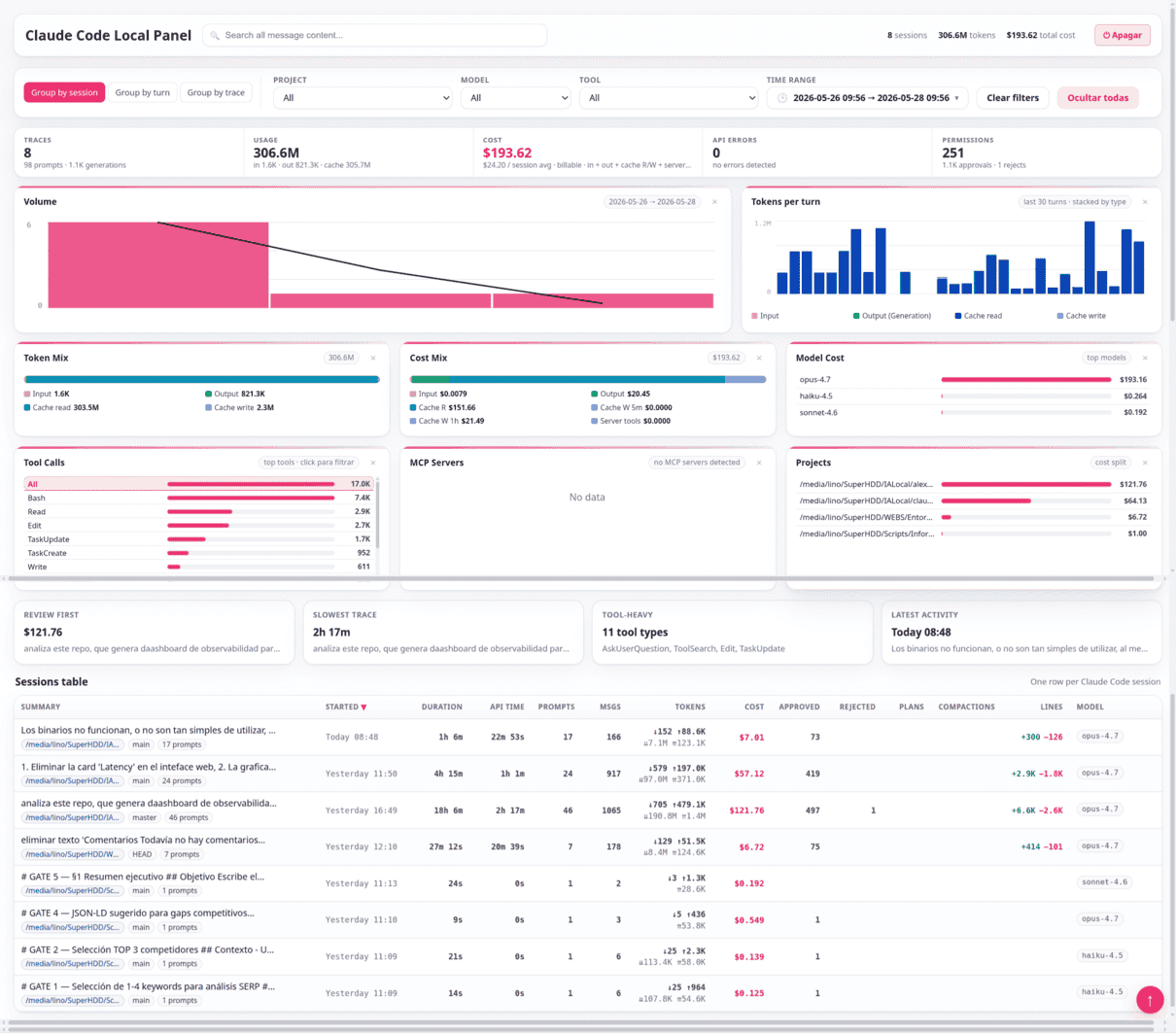The width and height of the screenshot is (1176, 1034).
Task: Click Cache write legend entry in Tokens per turn
Action: point(1081,316)
